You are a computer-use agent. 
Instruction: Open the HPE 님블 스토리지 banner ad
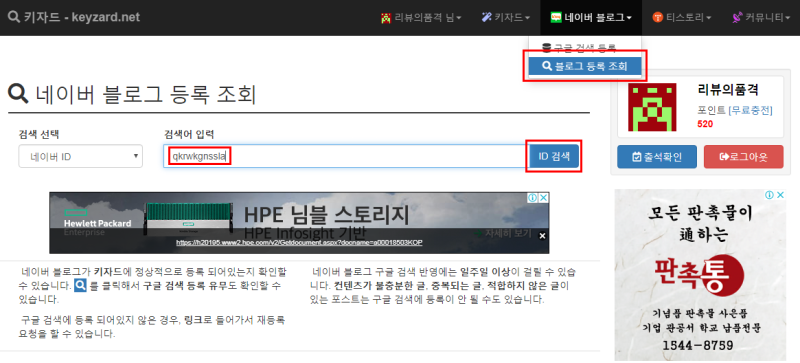click(x=299, y=223)
